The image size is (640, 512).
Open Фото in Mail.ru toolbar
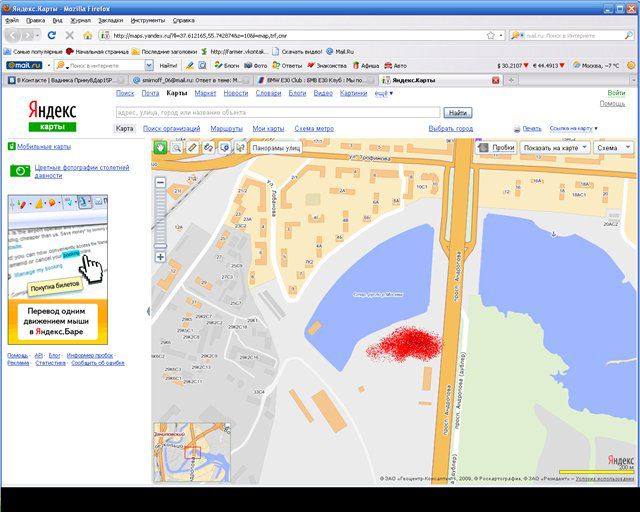coord(256,65)
